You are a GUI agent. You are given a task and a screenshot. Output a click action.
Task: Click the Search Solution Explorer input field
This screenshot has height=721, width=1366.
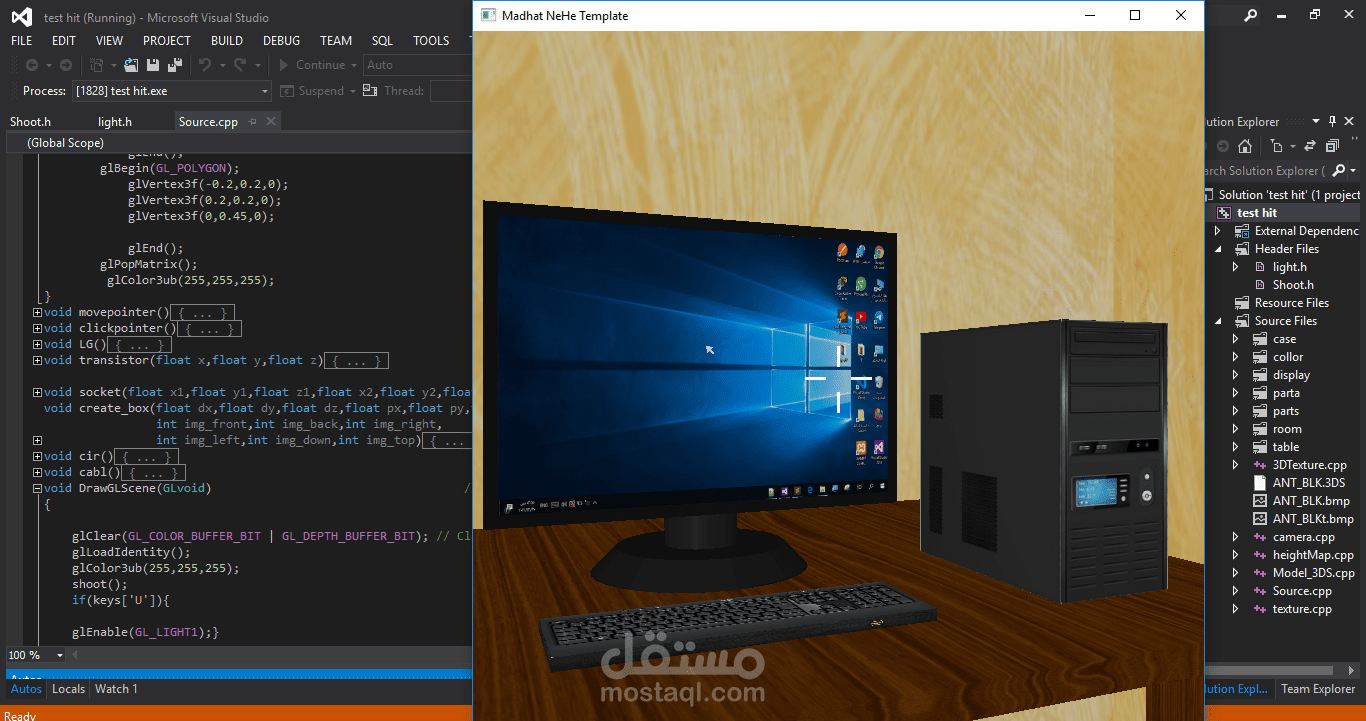click(x=1266, y=171)
